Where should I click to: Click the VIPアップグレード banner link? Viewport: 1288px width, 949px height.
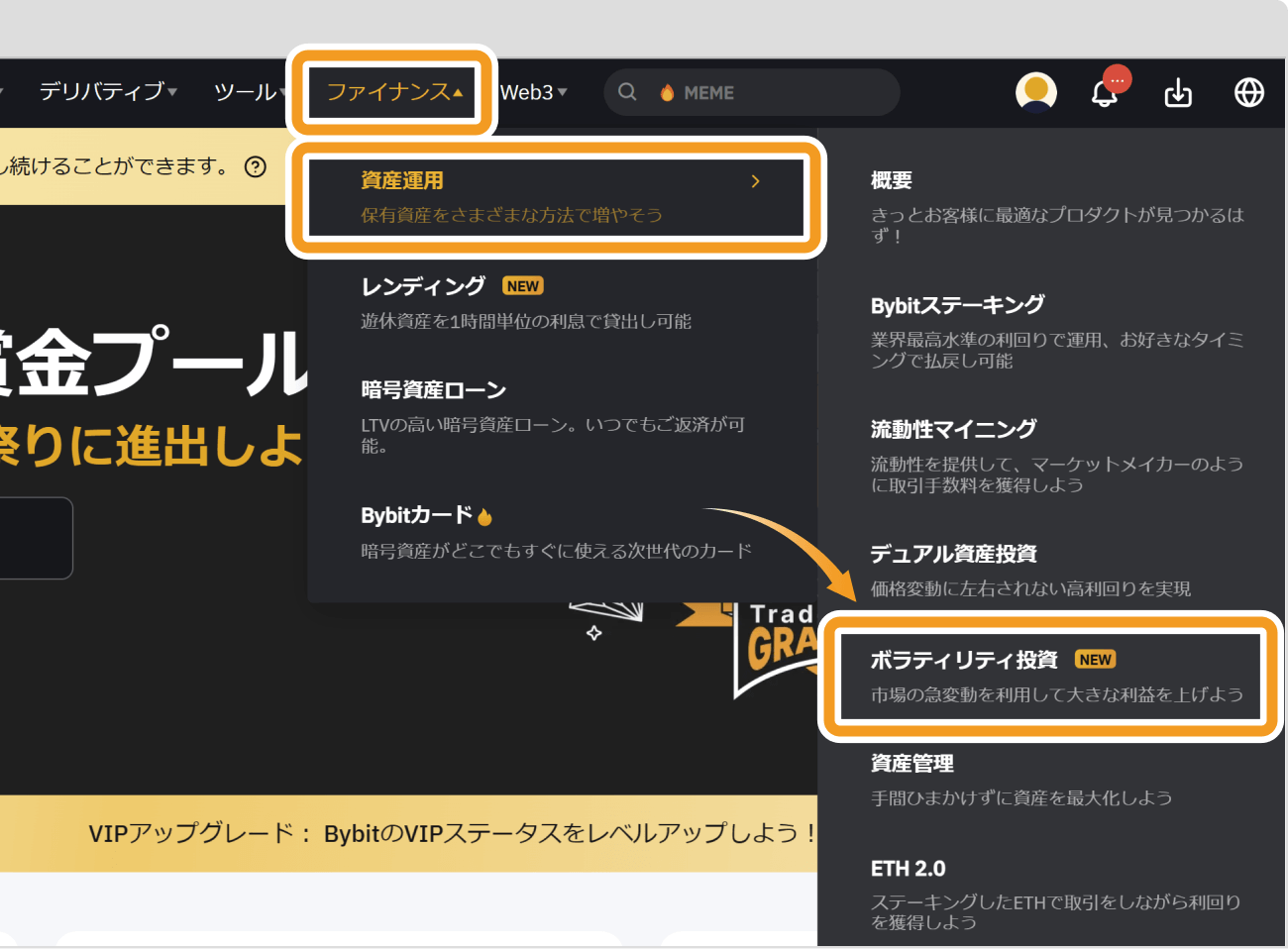pos(451,833)
